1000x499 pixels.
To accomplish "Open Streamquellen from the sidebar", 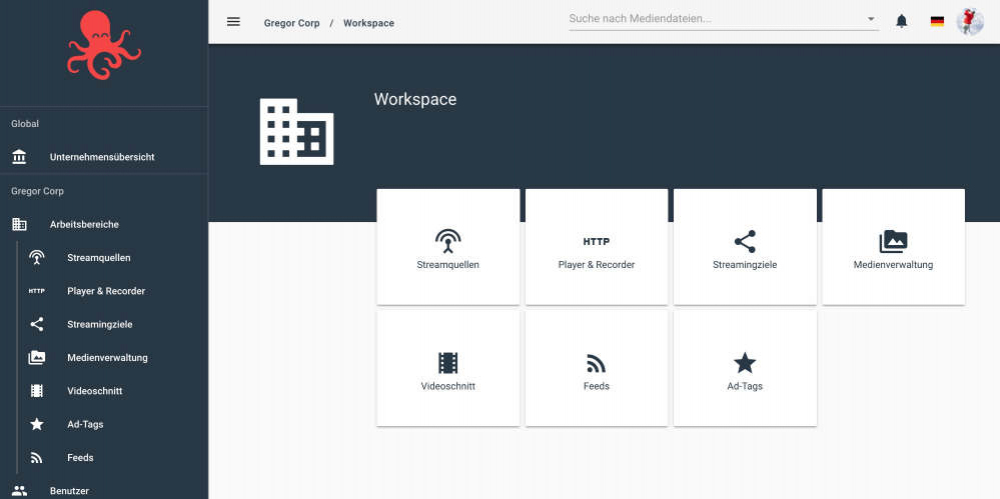I will (x=99, y=258).
